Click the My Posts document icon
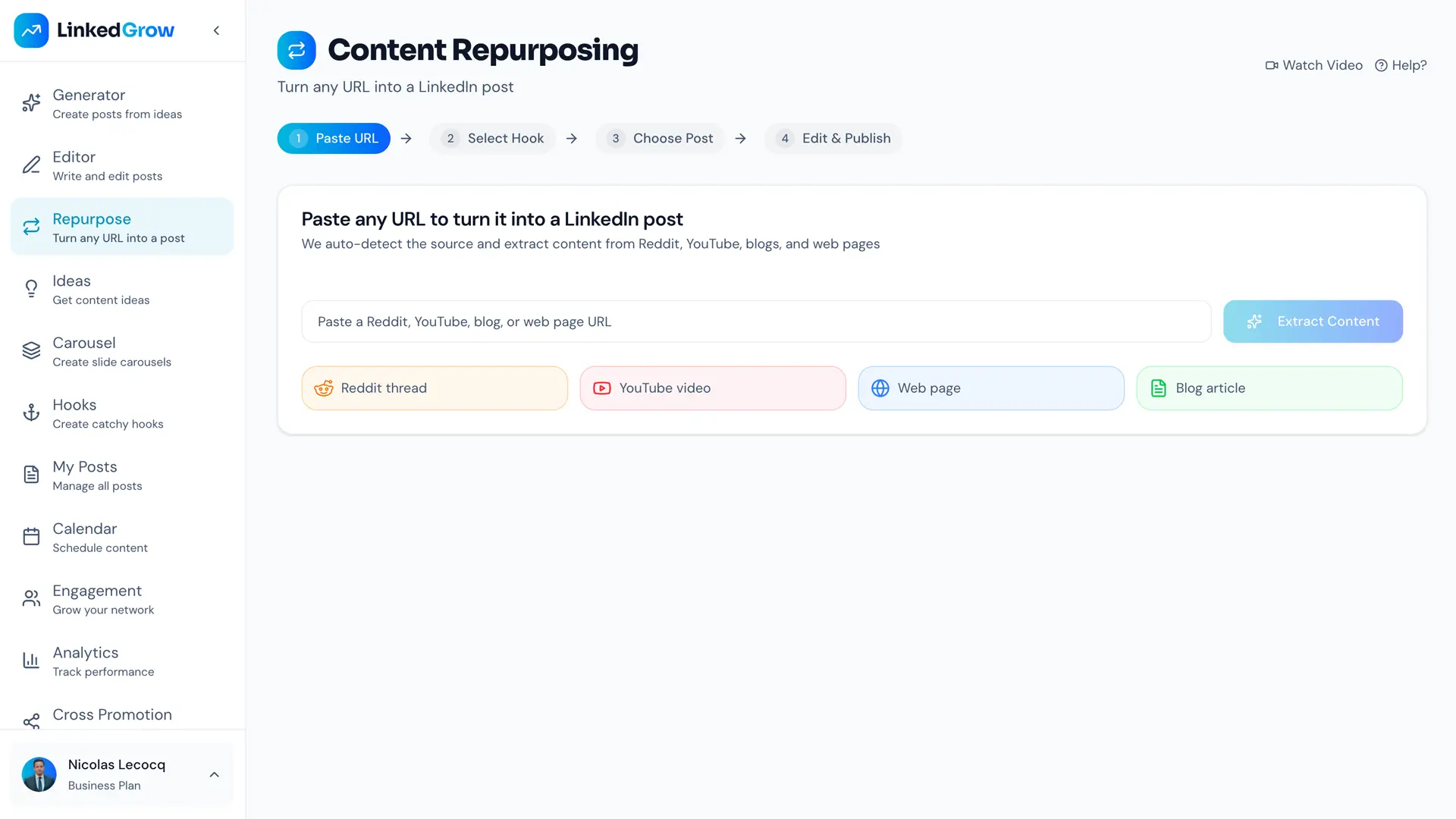1456x819 pixels. [x=31, y=475]
